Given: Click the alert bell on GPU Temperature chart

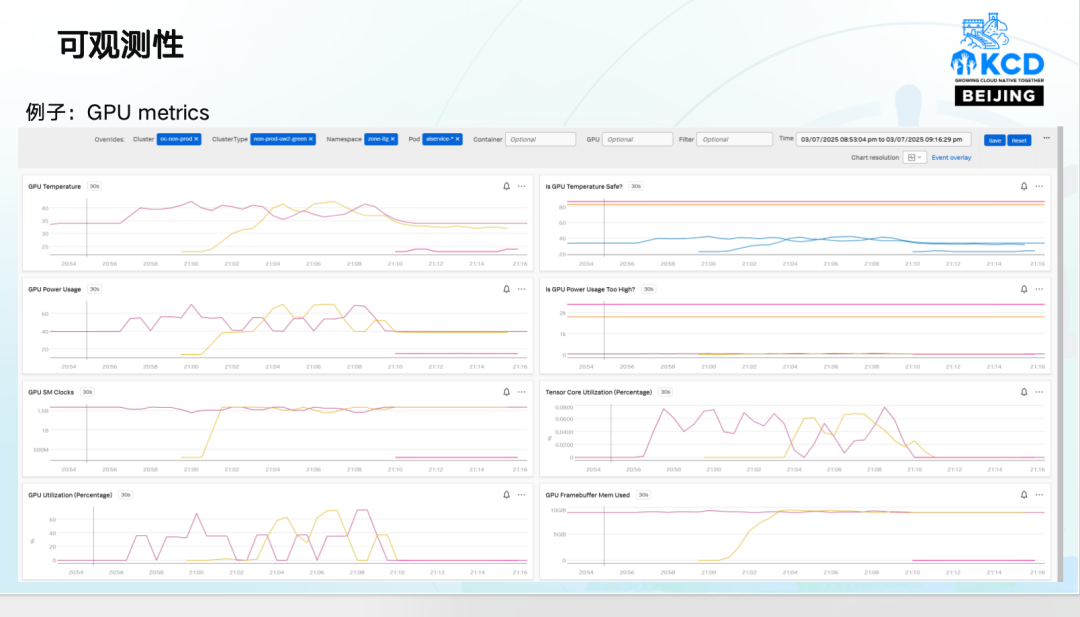Looking at the screenshot, I should pos(507,186).
